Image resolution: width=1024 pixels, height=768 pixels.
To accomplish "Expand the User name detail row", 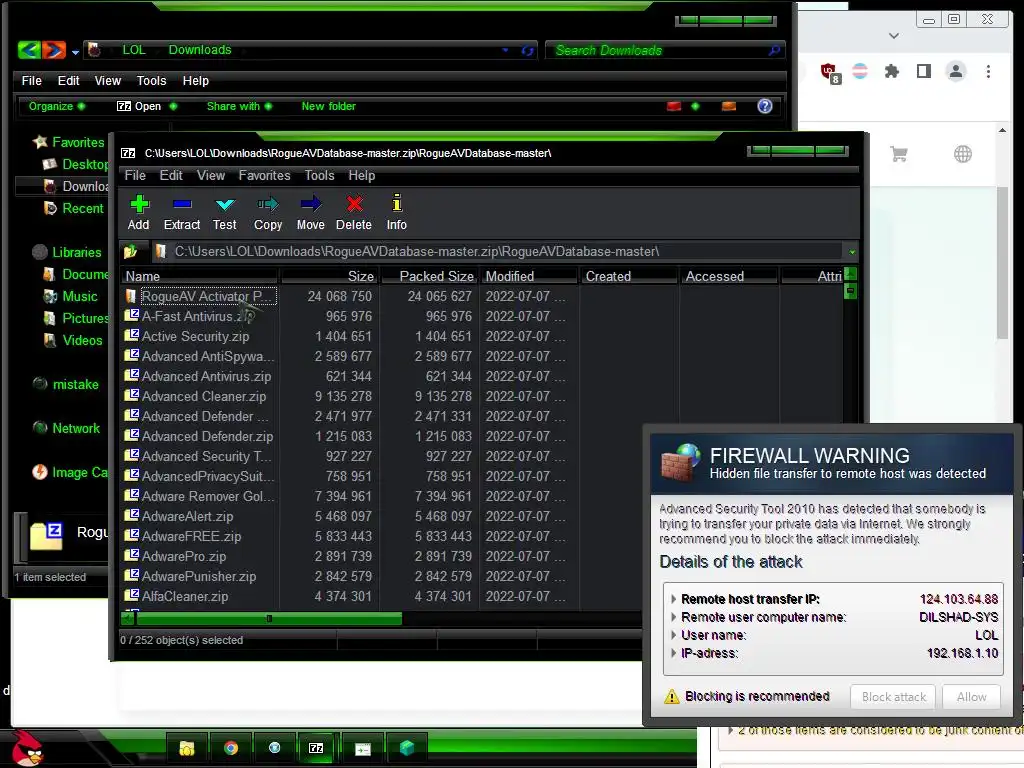I will 673,635.
